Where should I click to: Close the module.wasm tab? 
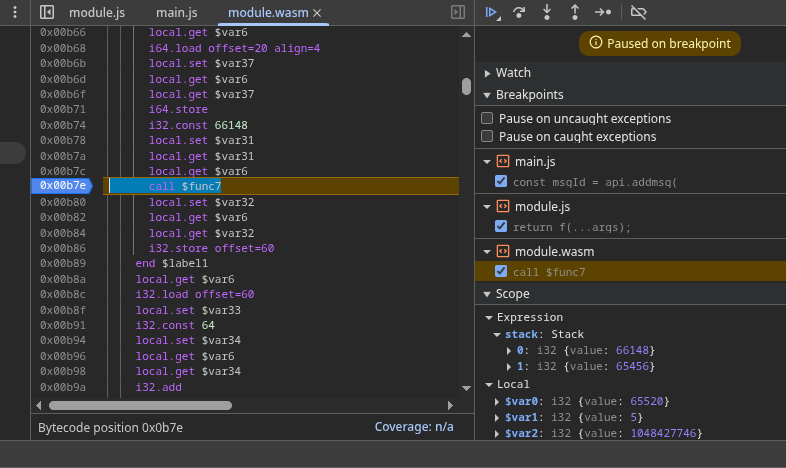(x=317, y=13)
